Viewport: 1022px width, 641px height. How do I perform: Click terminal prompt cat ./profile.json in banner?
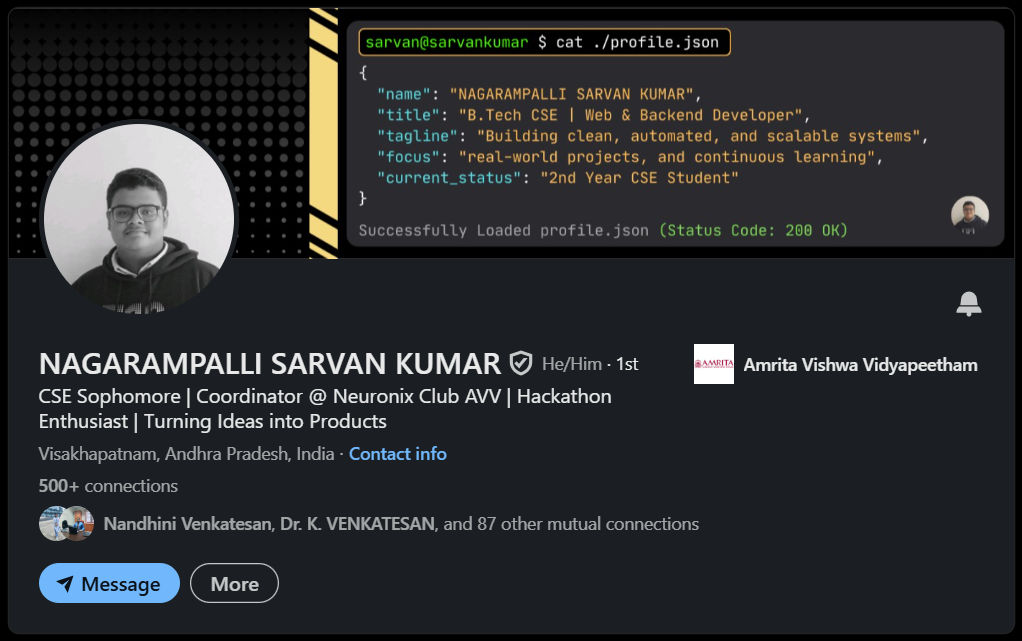[x=544, y=42]
